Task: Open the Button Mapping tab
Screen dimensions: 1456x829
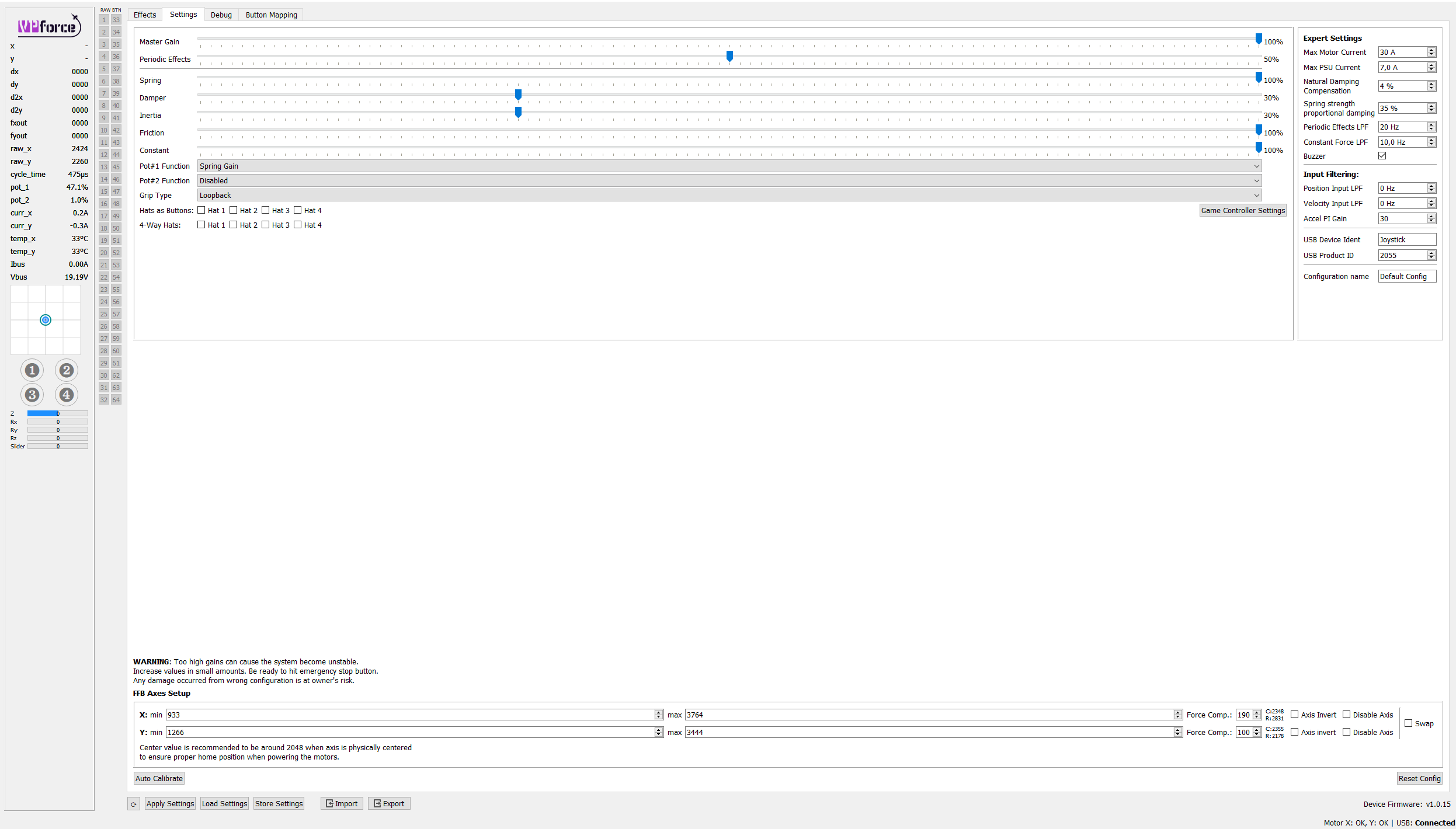Action: 271,15
